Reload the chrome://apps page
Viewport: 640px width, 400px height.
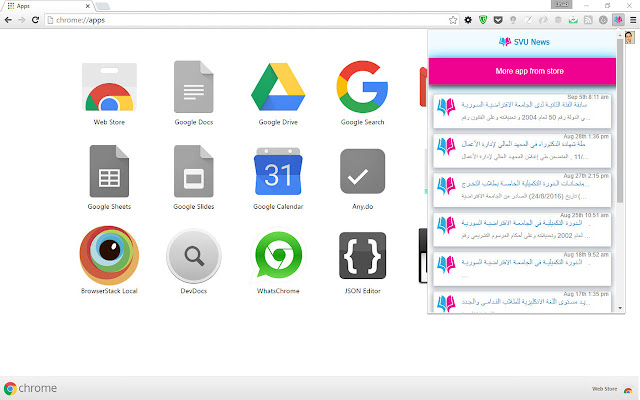point(35,20)
